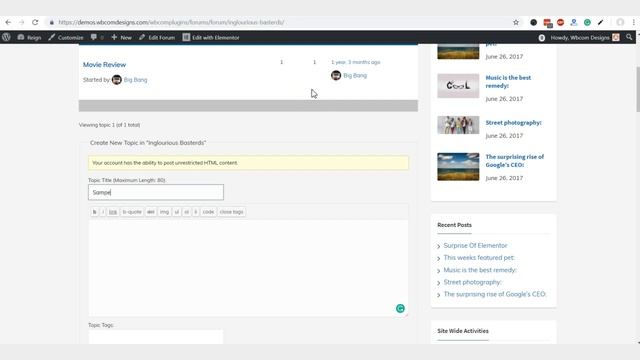This screenshot has height=360, width=640.
Task: Insert image with the img button
Action: 164,212
